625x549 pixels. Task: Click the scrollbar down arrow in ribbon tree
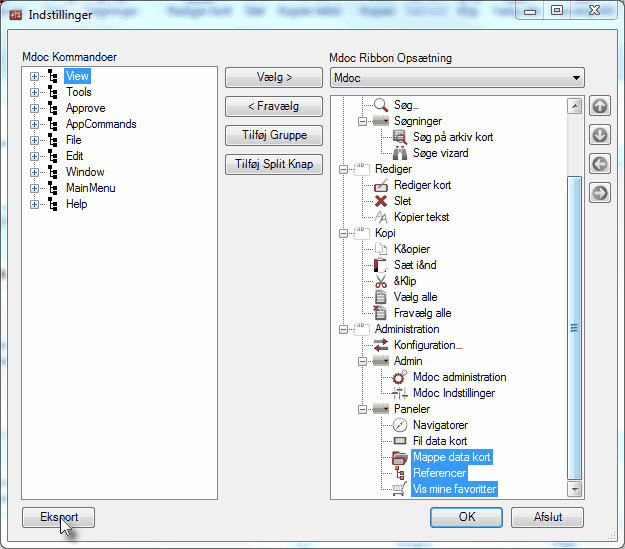point(574,489)
